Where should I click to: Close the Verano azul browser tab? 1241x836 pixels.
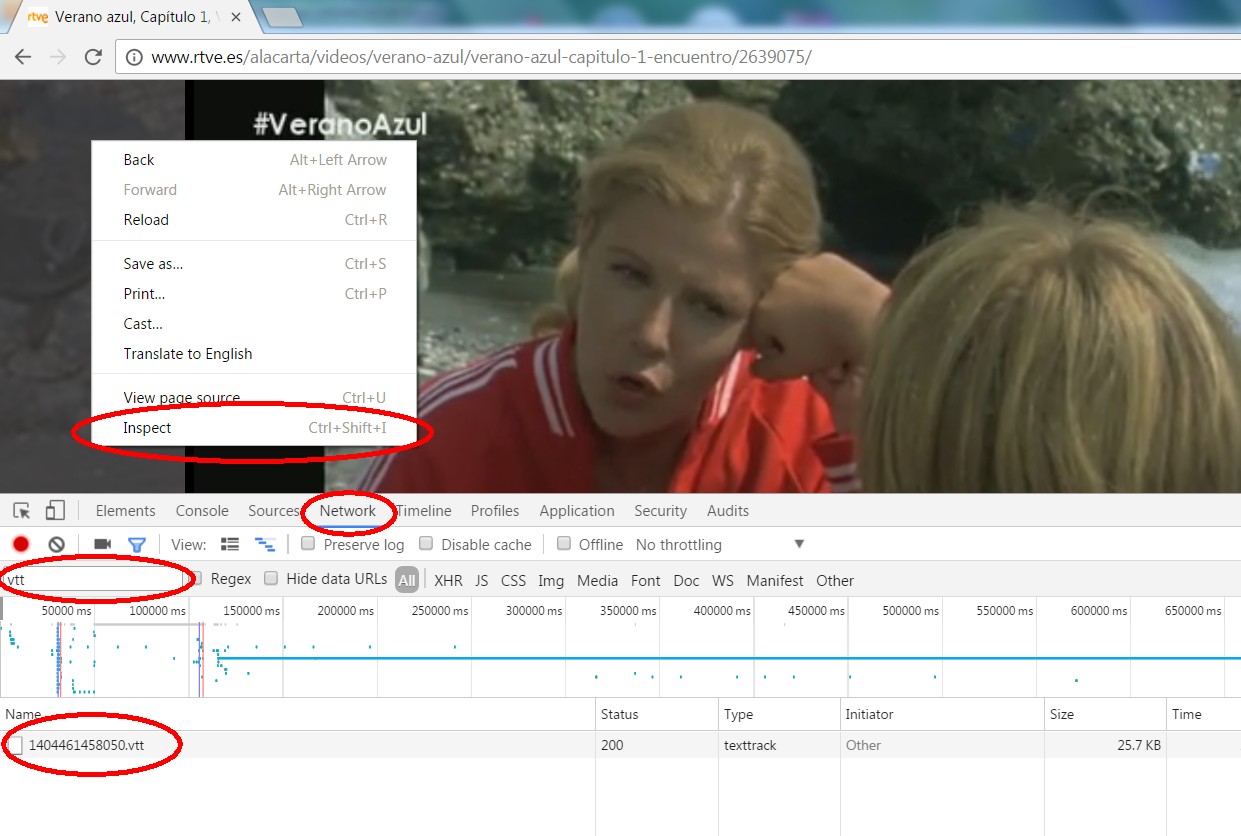click(x=236, y=17)
